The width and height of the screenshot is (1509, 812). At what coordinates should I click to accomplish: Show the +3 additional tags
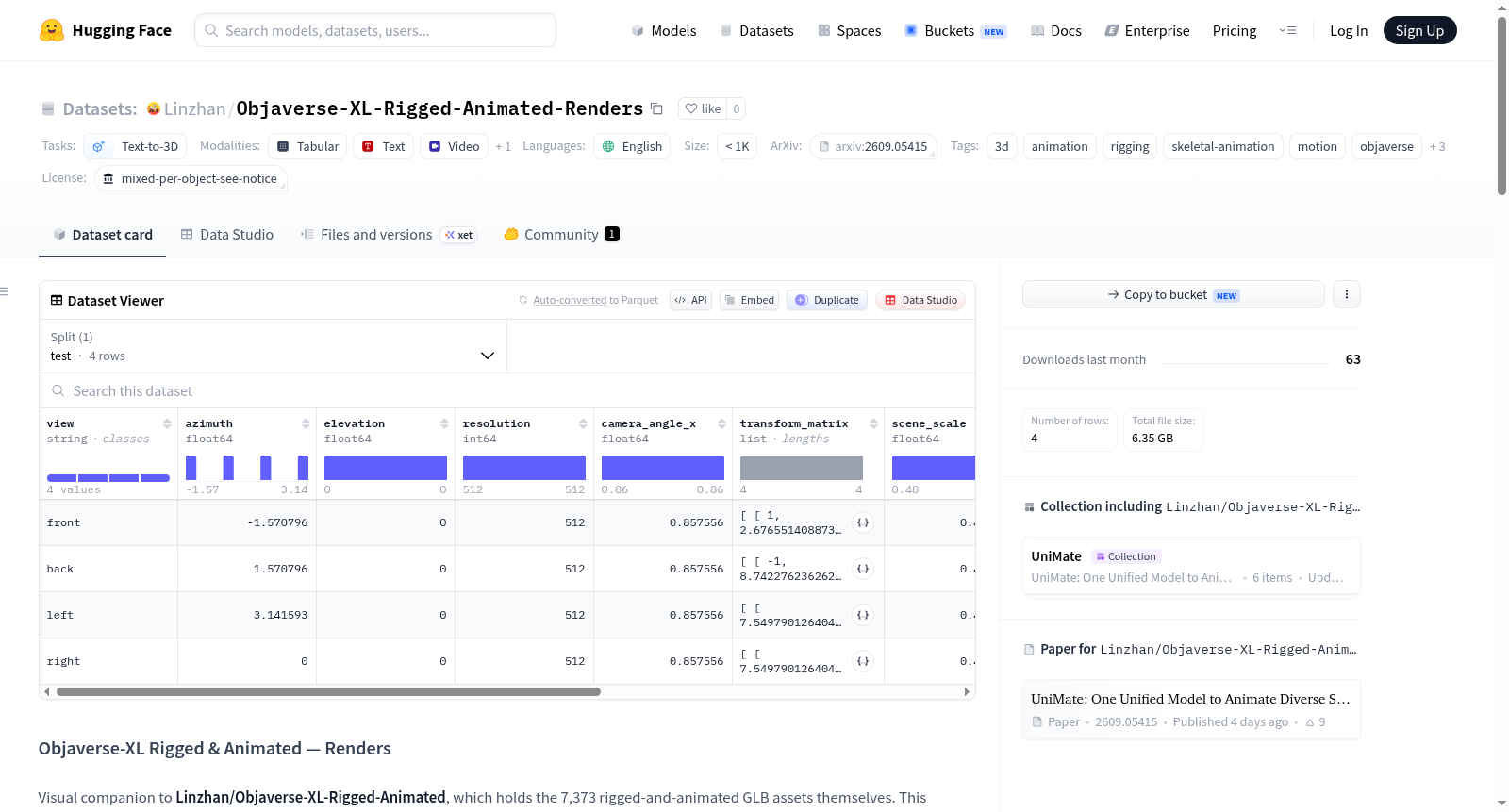(x=1437, y=146)
